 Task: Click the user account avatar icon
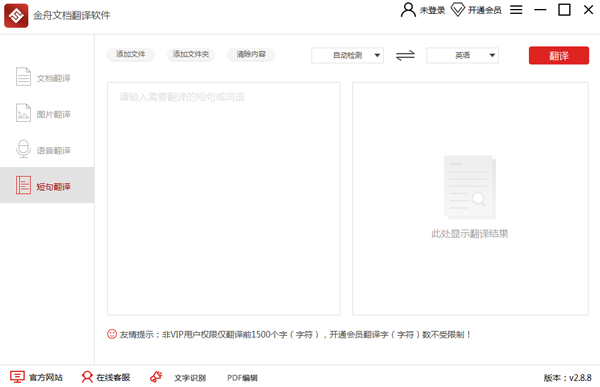(408, 10)
